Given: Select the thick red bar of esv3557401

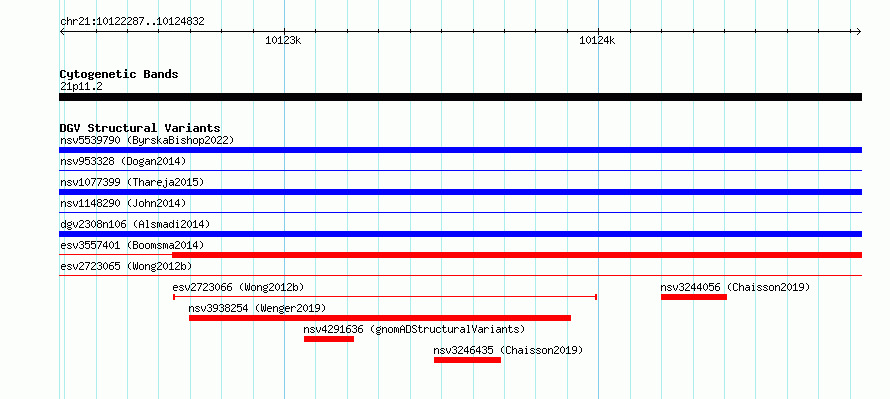Looking at the screenshot, I should [517, 255].
